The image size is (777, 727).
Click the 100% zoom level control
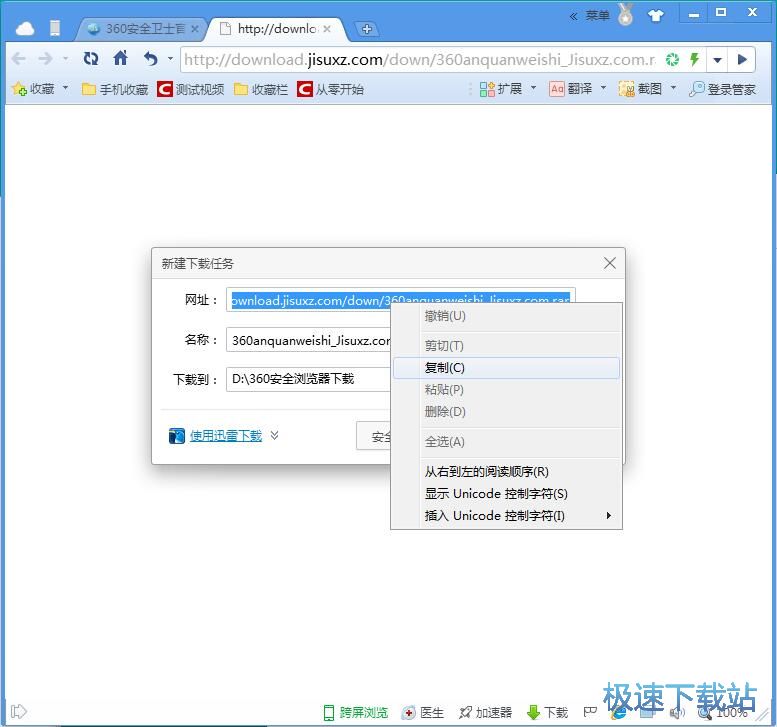[723, 713]
